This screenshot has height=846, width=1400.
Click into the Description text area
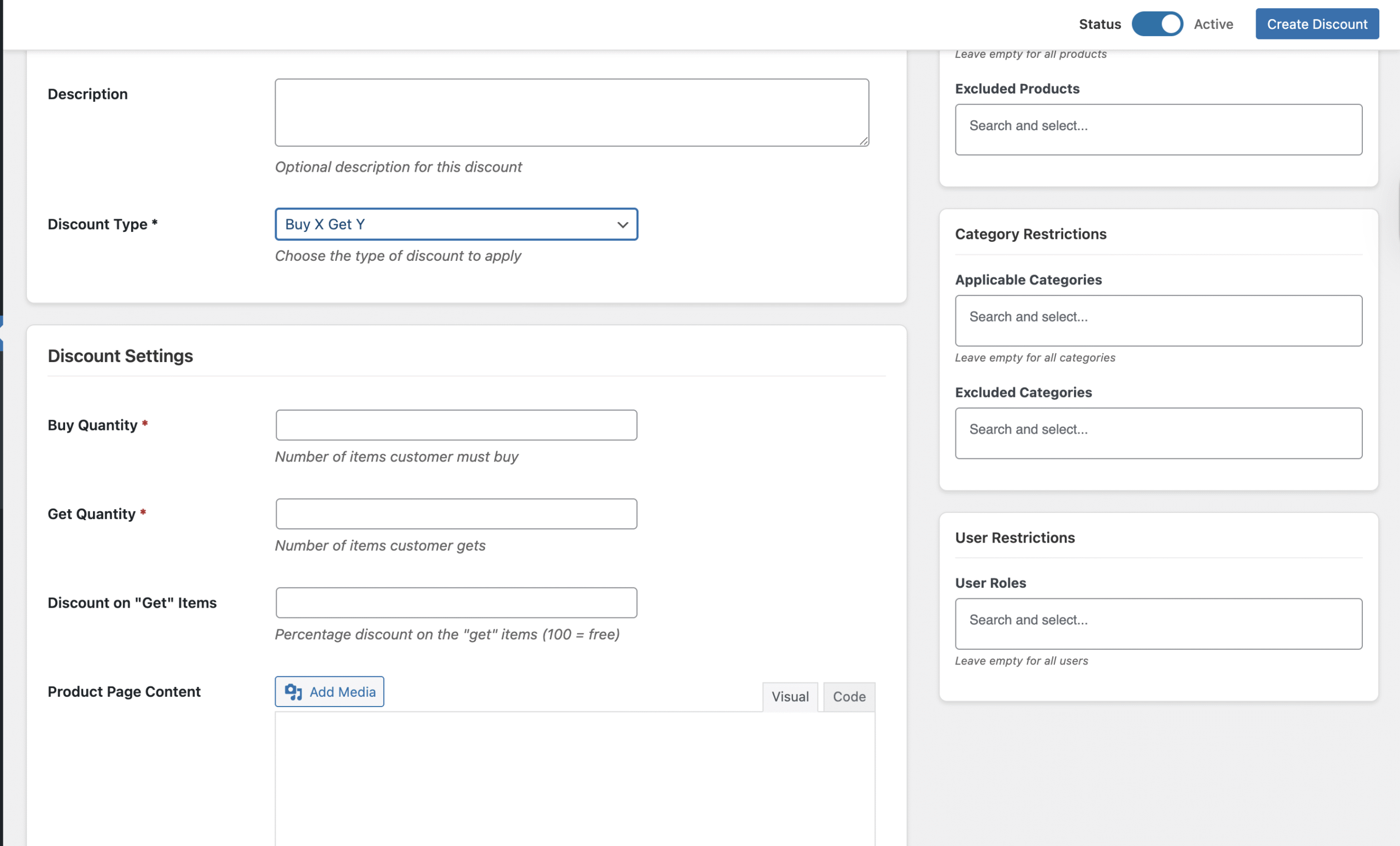pos(571,112)
